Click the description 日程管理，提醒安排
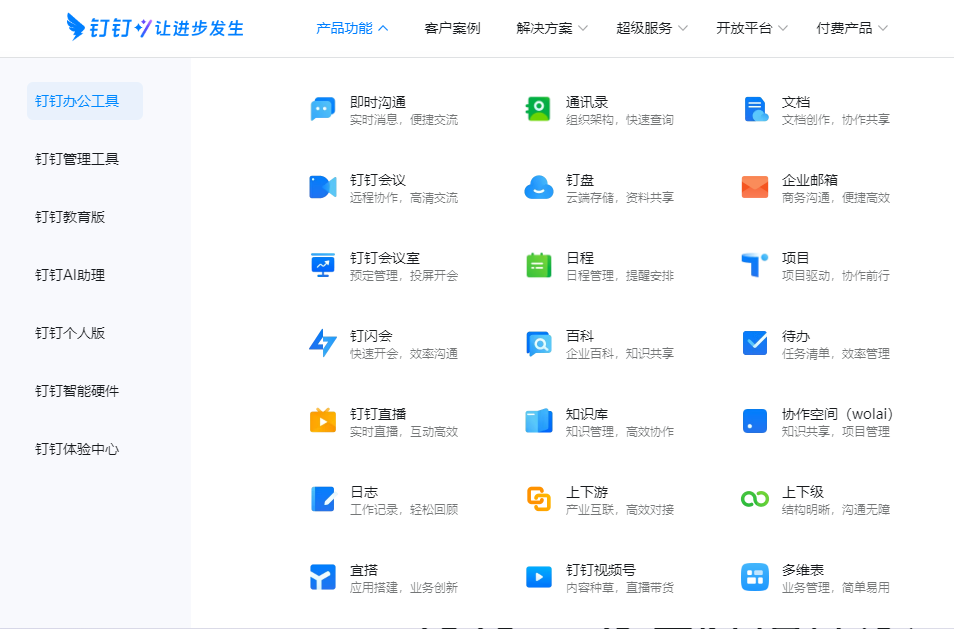This screenshot has height=629, width=954. point(620,276)
